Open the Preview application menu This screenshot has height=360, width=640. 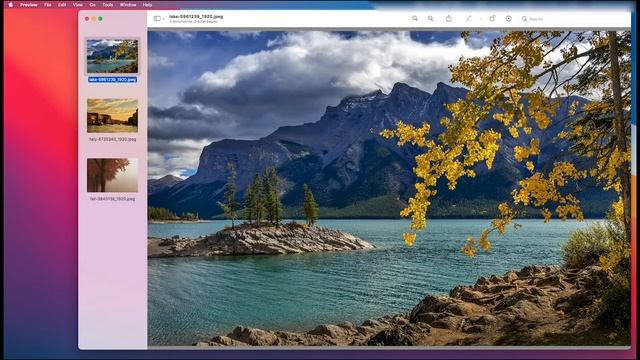29,5
